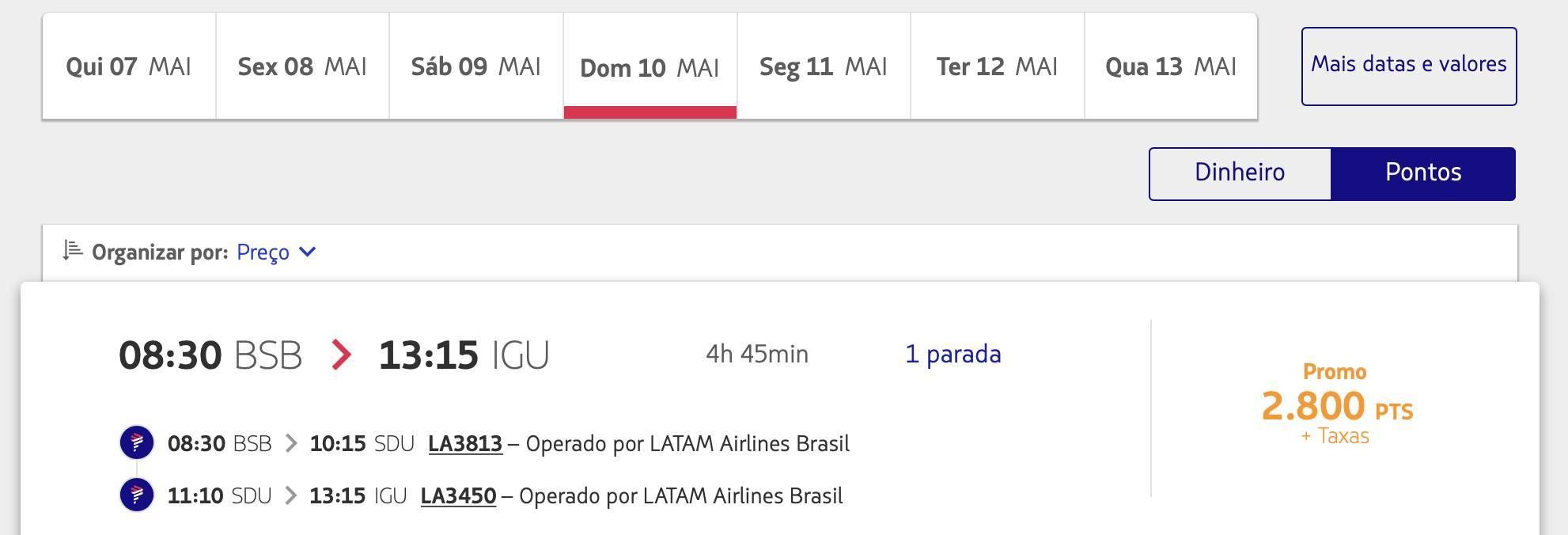Select the Seg 11 MAI date tab
Screen dimensions: 1568x535
pyautogui.click(x=824, y=66)
